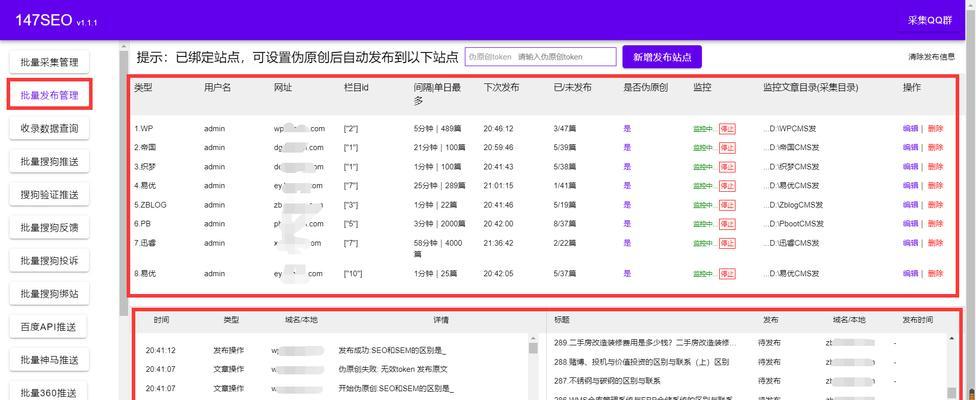Stop monitoring for 2.帝国 site
This screenshot has width=976, height=400.
(727, 147)
